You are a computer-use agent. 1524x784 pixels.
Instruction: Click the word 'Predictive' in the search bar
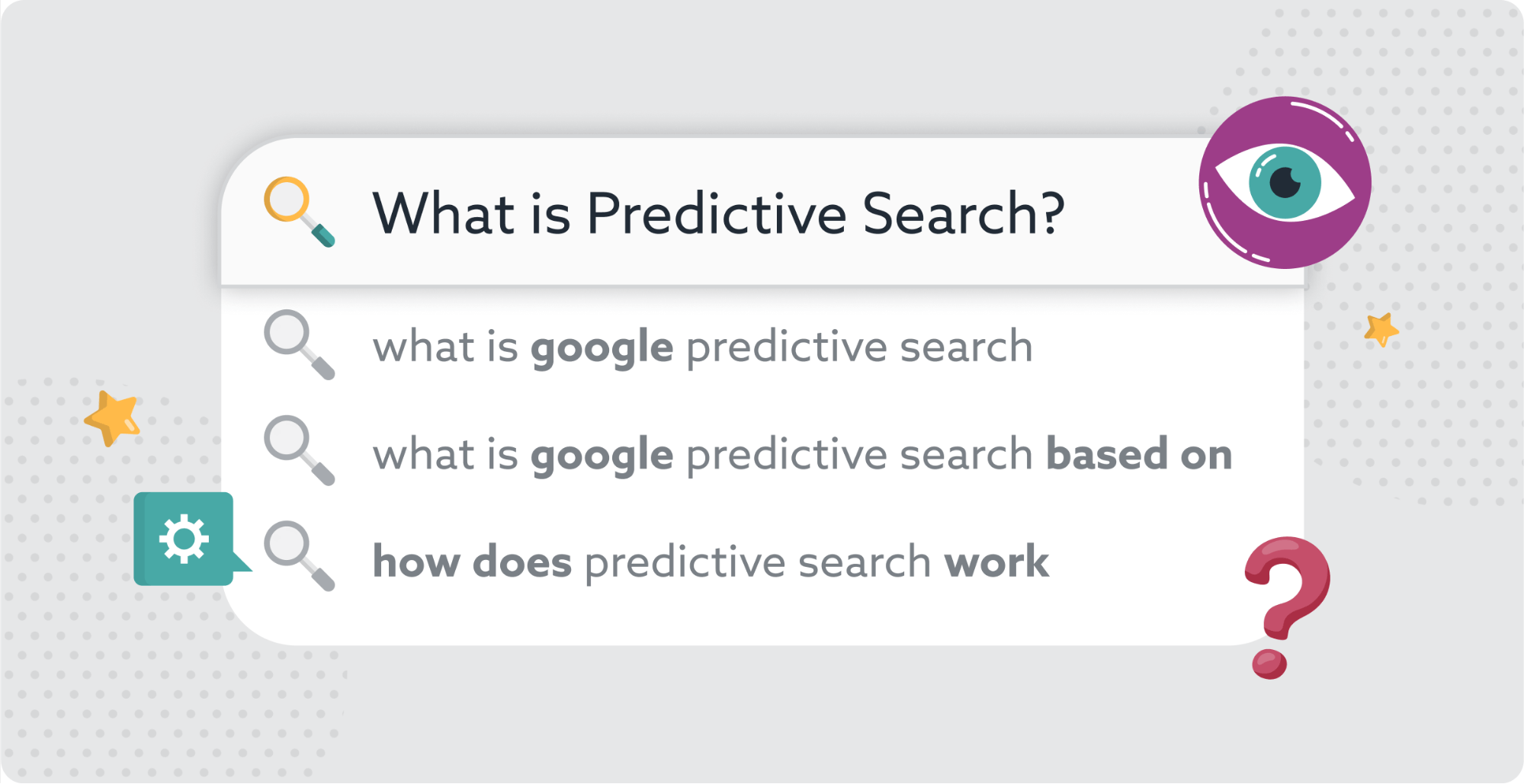717,213
